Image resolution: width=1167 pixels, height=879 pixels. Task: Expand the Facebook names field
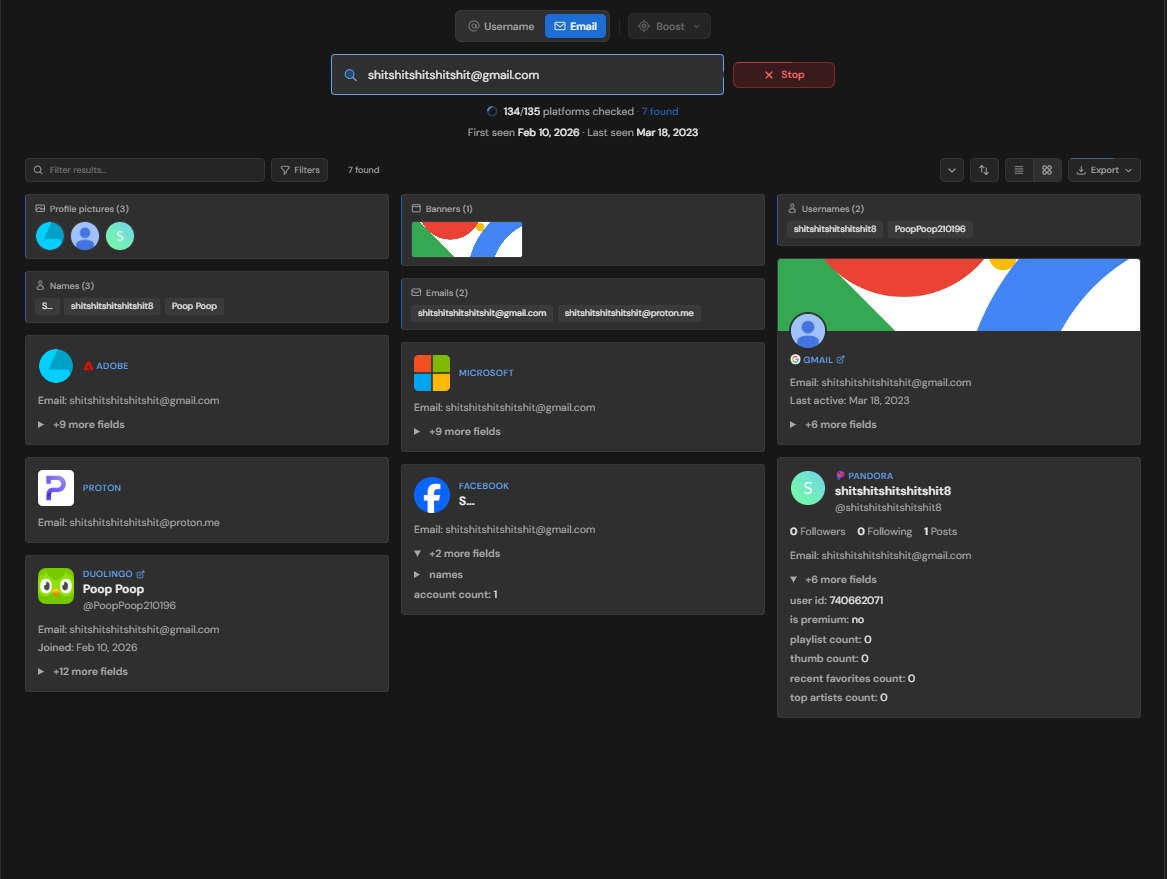pyautogui.click(x=438, y=575)
